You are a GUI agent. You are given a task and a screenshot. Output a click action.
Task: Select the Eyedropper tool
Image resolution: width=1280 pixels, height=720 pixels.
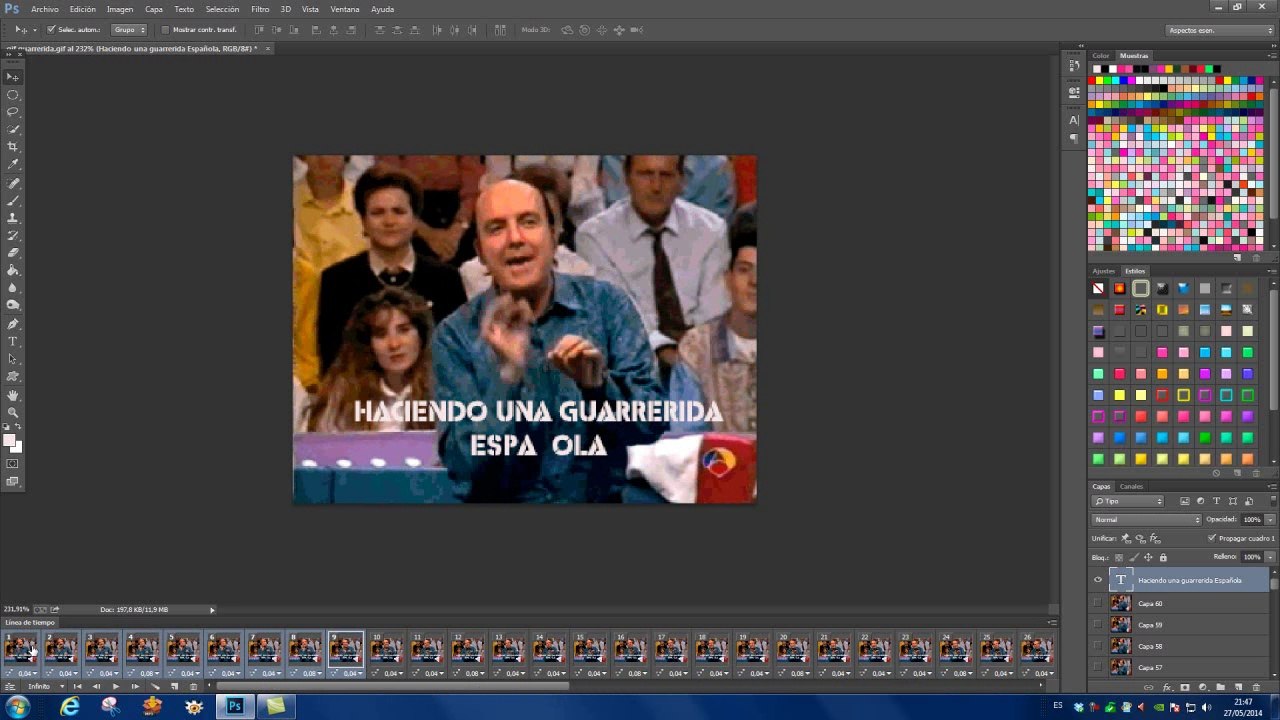(13, 164)
